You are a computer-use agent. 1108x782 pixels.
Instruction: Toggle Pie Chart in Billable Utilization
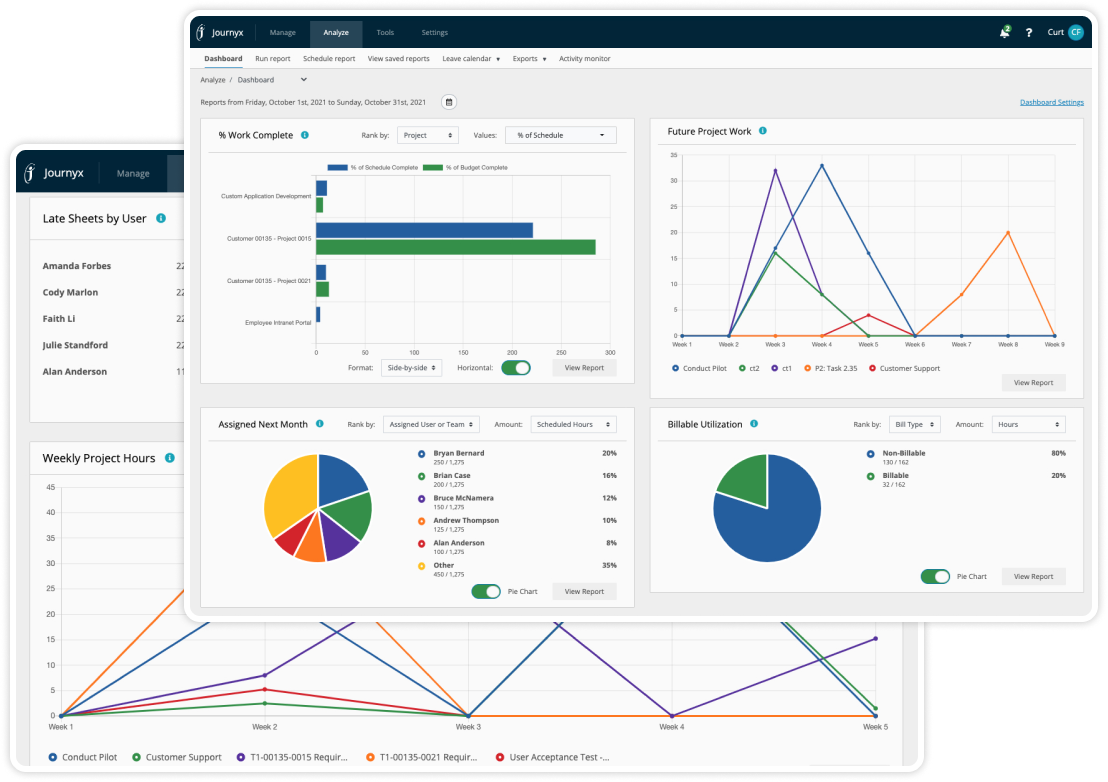tap(936, 576)
